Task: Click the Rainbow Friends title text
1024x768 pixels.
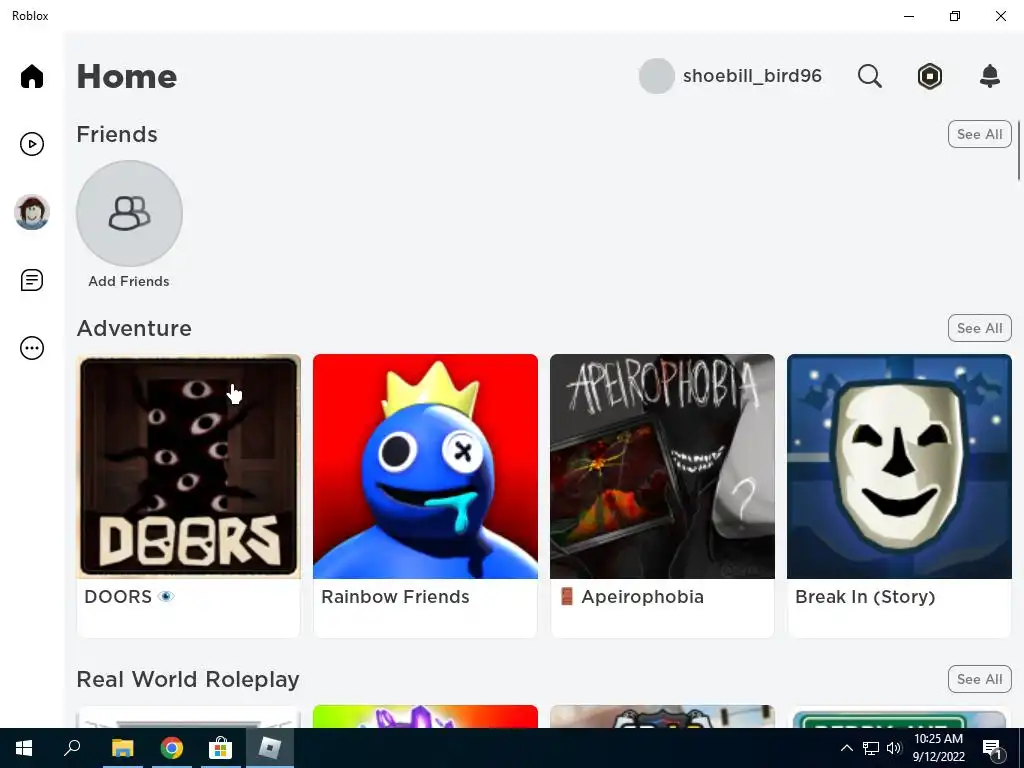Action: 395,597
